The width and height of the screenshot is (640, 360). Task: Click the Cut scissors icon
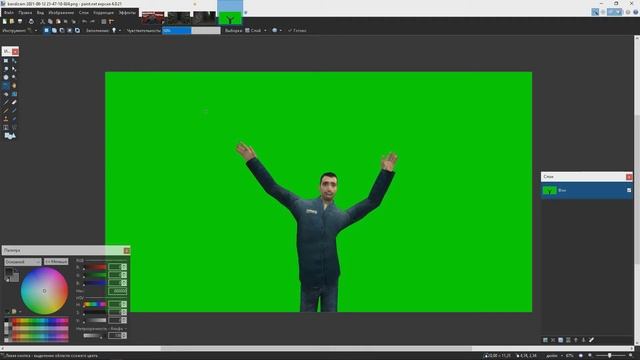(x=42, y=21)
